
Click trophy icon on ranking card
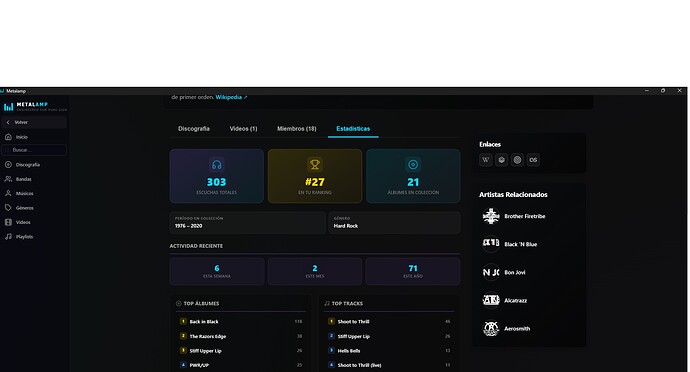pos(315,165)
